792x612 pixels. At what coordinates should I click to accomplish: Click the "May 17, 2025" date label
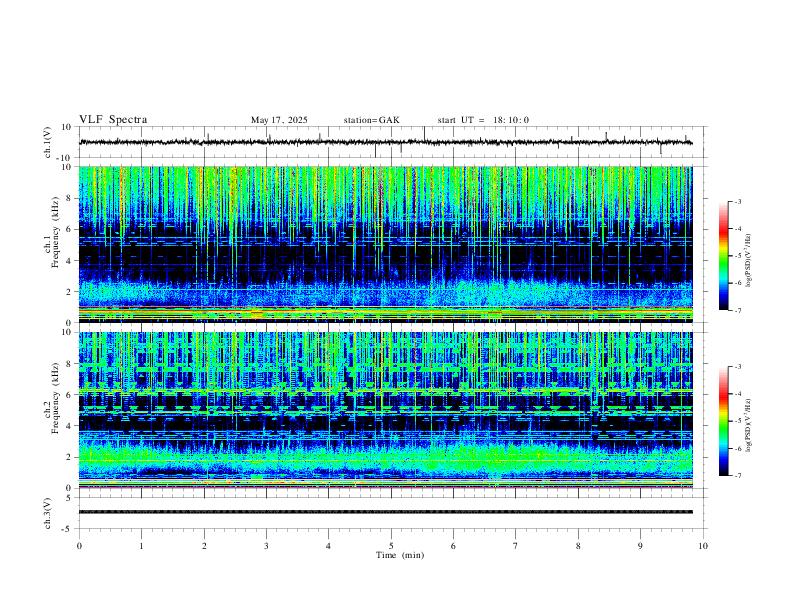pyautogui.click(x=279, y=120)
